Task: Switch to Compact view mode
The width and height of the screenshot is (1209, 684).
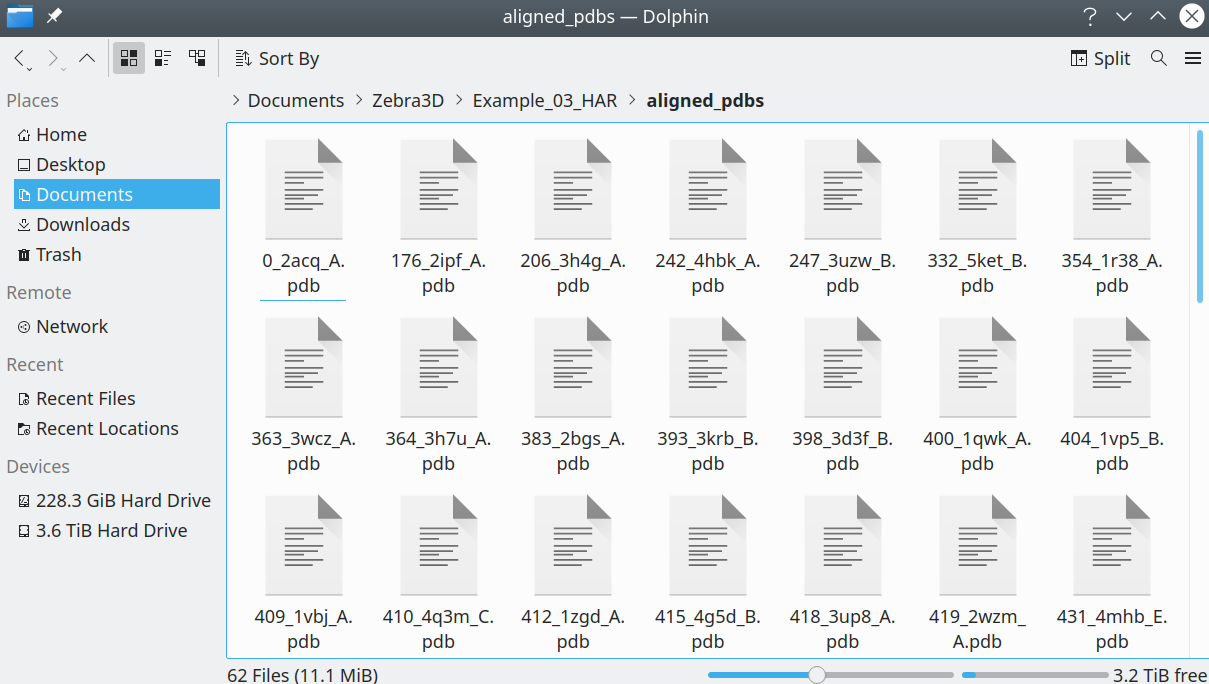Action: coord(162,58)
